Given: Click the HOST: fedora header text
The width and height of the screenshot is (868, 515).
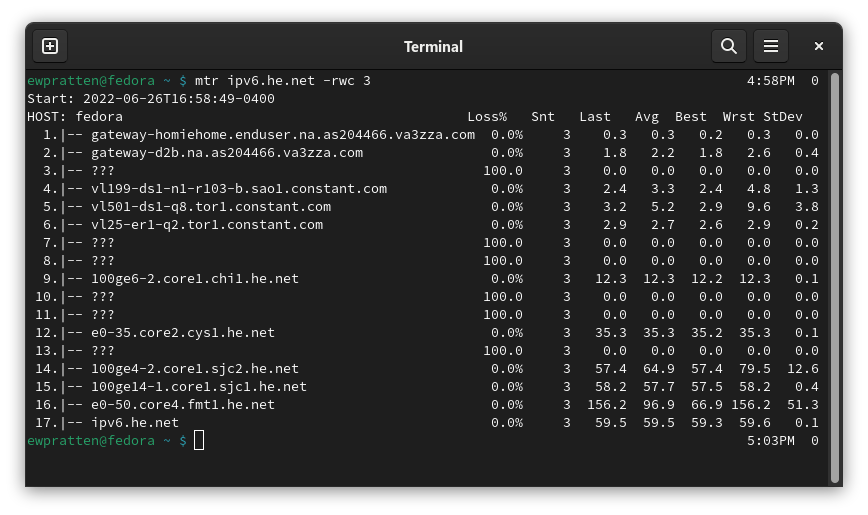Looking at the screenshot, I should 75,117.
